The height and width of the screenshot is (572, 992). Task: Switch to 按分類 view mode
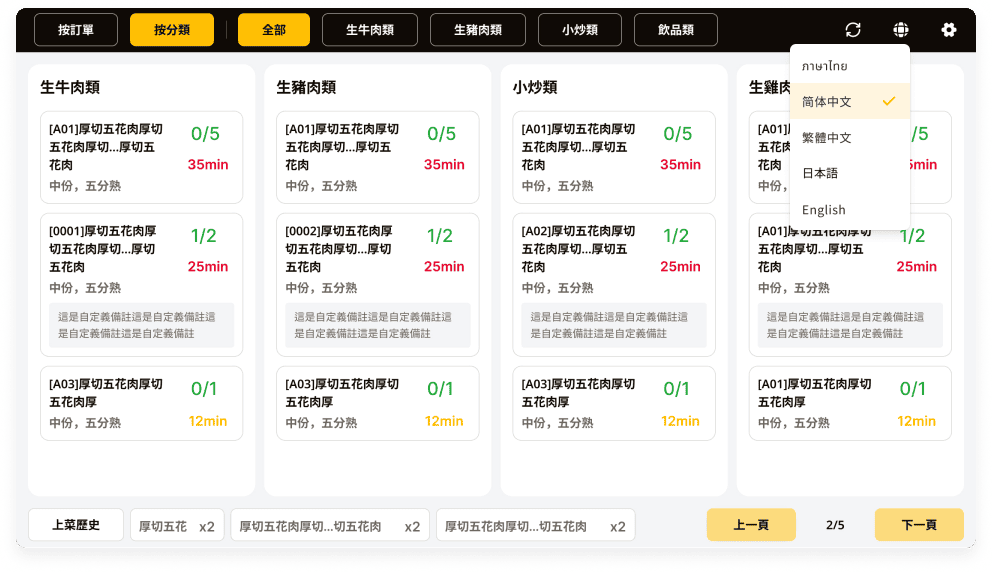pos(172,30)
